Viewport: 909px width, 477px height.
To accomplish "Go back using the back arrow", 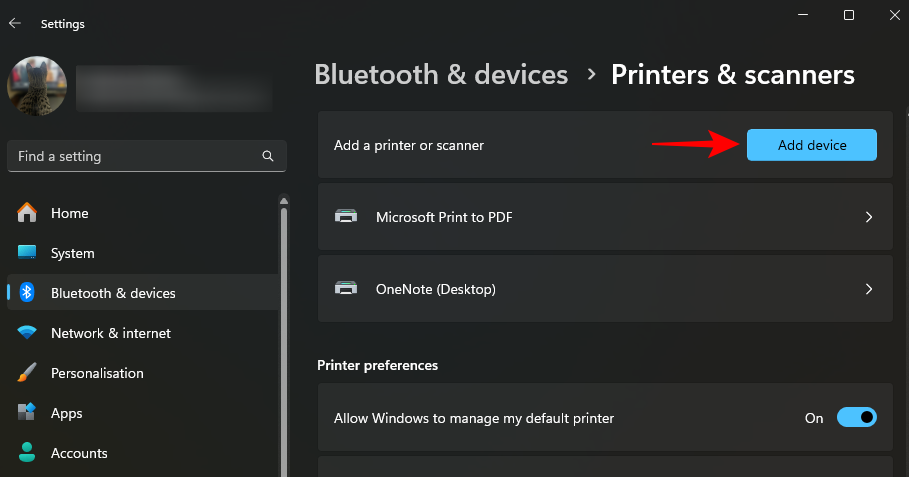I will [x=15, y=23].
